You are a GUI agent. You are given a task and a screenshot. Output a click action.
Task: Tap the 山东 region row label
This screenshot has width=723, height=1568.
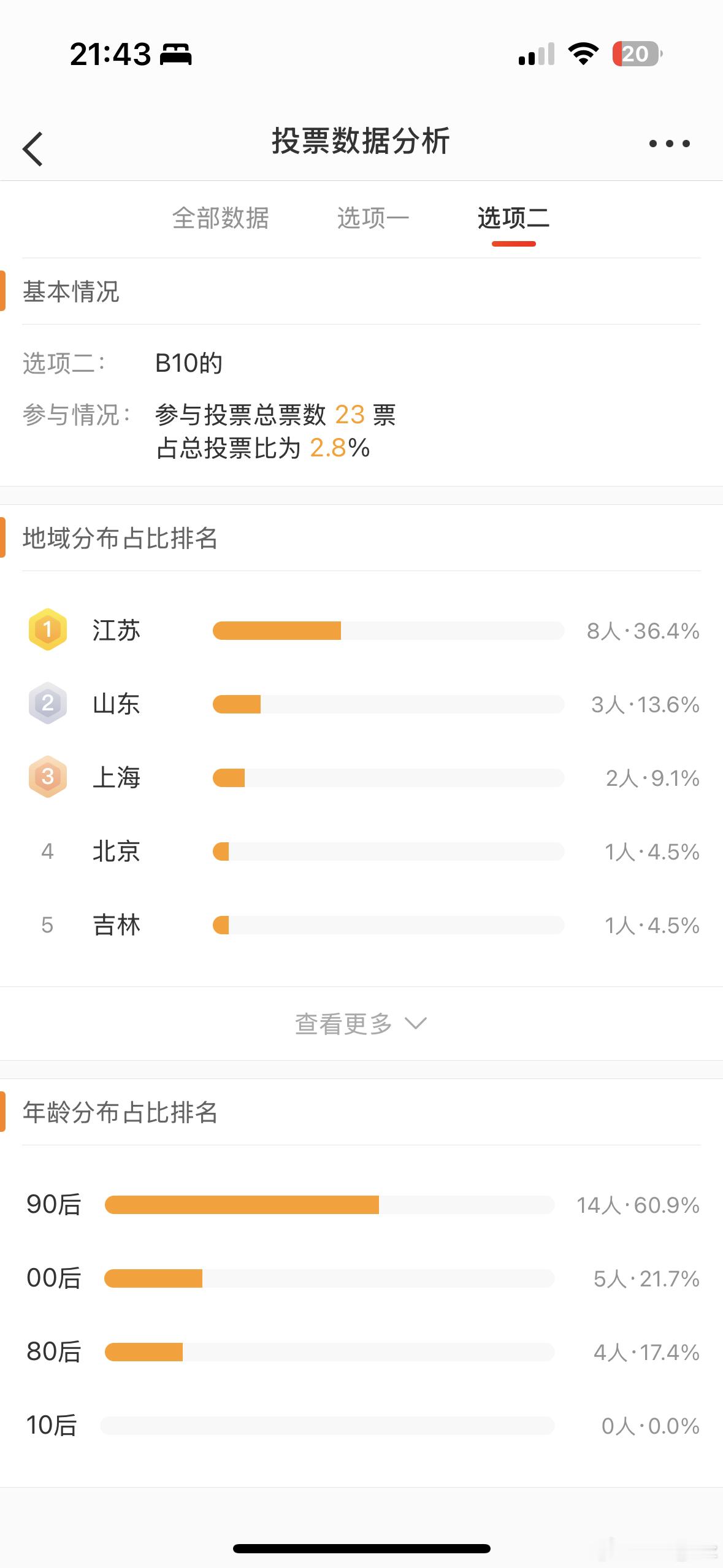[x=117, y=704]
